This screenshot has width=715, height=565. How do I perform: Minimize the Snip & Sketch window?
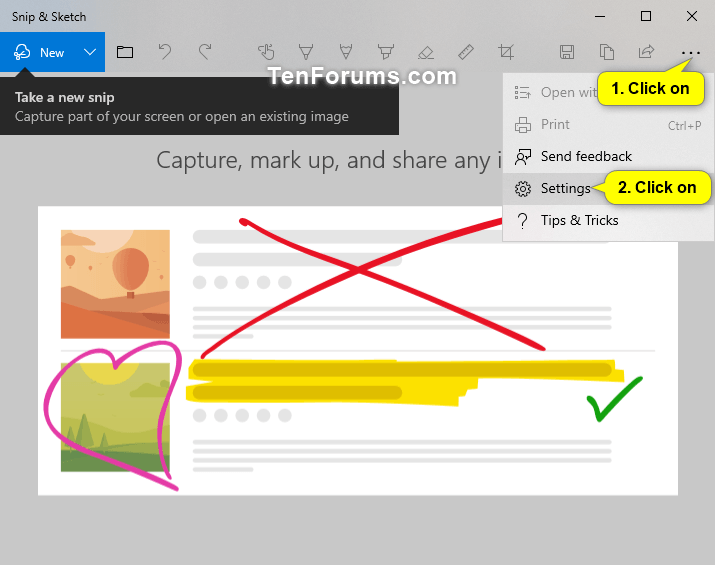(x=600, y=16)
